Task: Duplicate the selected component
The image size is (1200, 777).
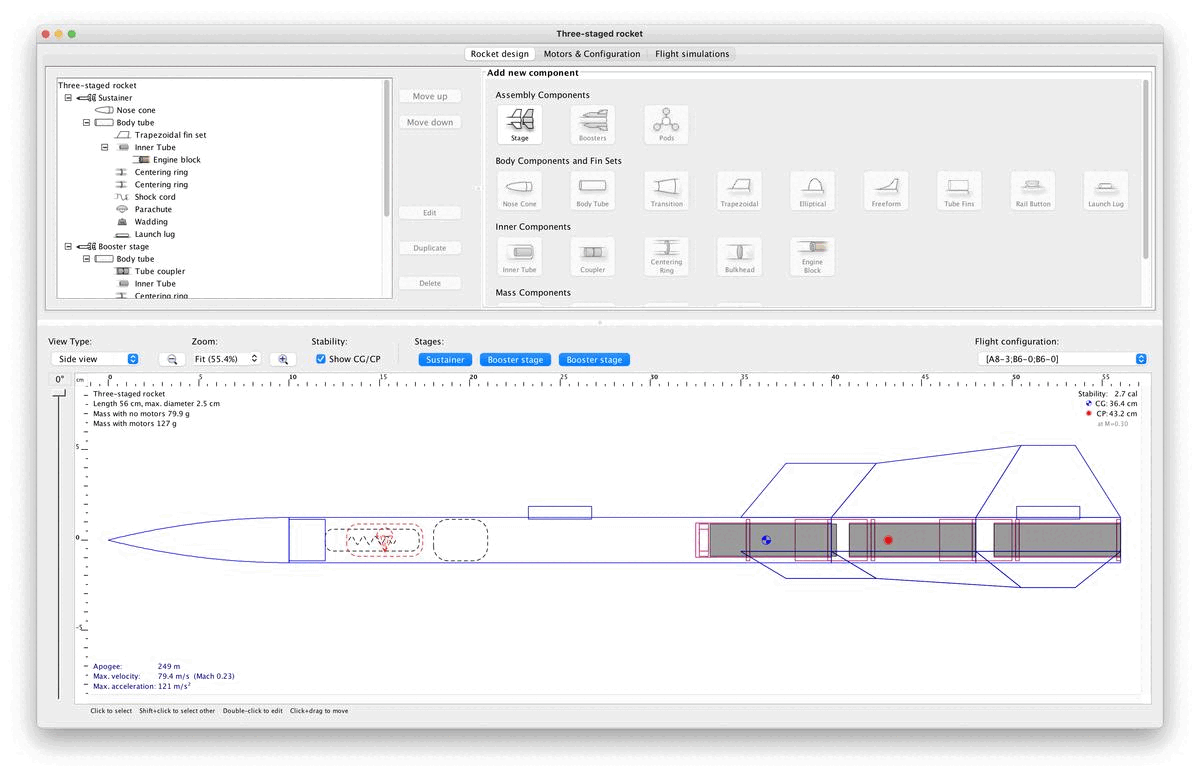Action: [430, 247]
